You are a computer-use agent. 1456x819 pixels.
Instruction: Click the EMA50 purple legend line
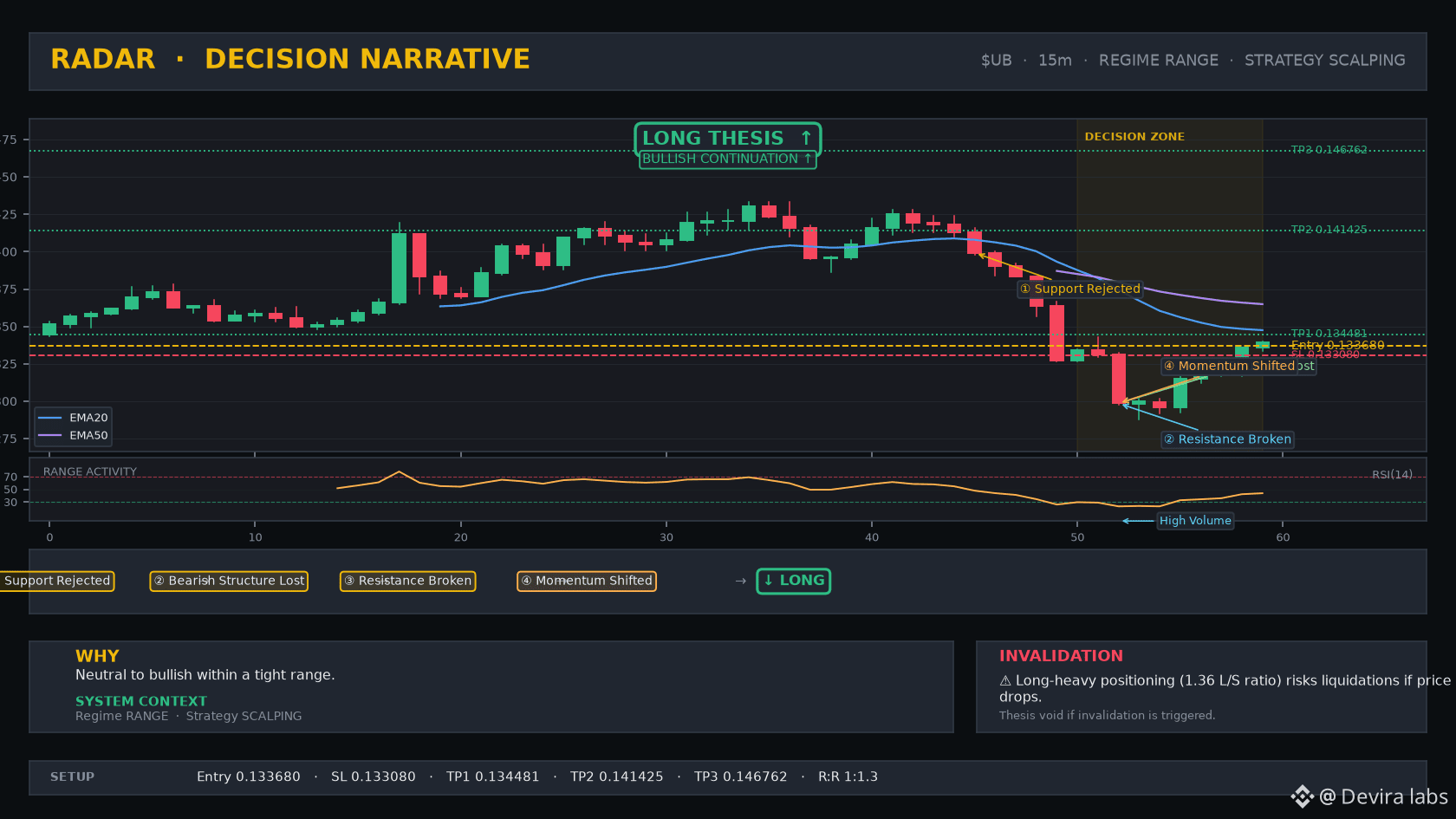(49, 436)
